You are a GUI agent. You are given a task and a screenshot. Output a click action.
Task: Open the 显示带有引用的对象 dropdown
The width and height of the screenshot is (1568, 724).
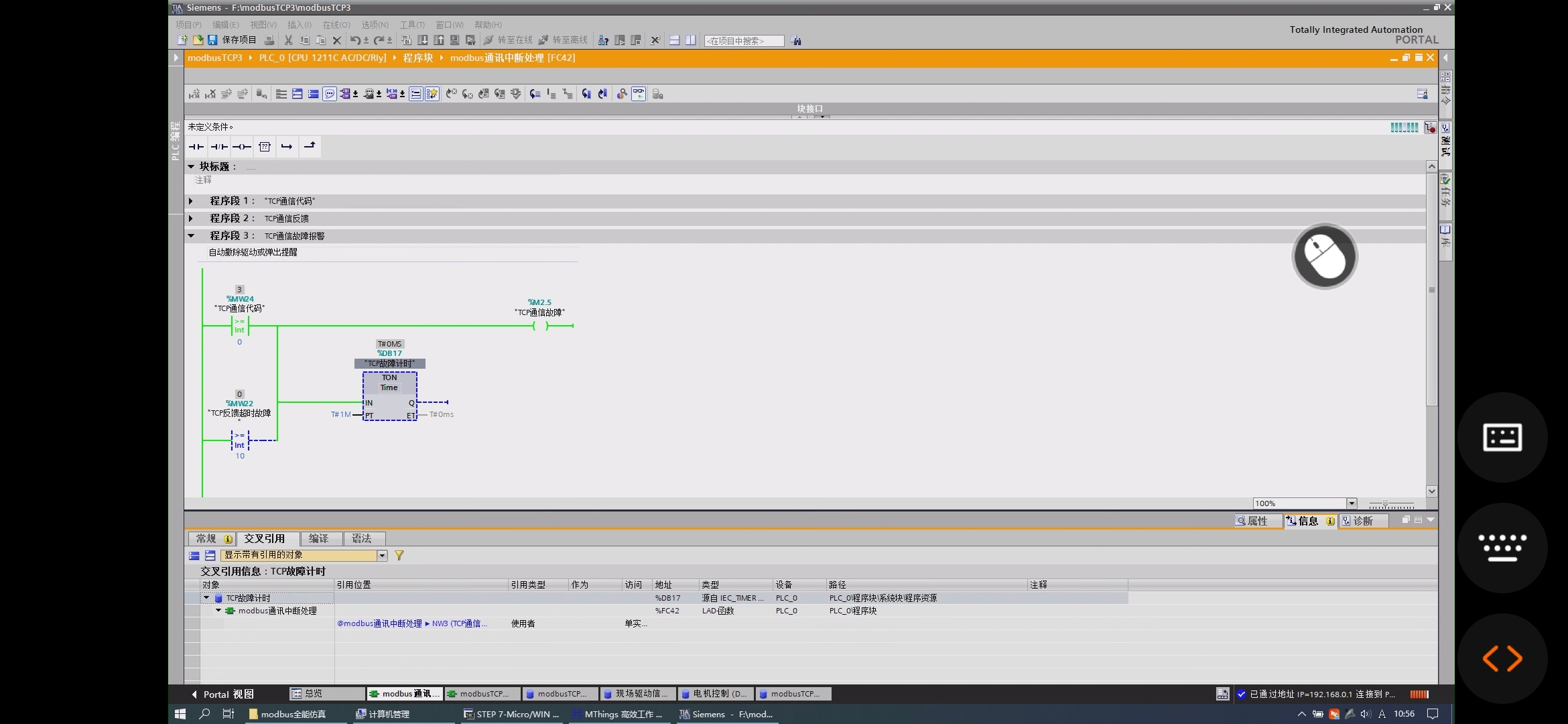click(382, 555)
